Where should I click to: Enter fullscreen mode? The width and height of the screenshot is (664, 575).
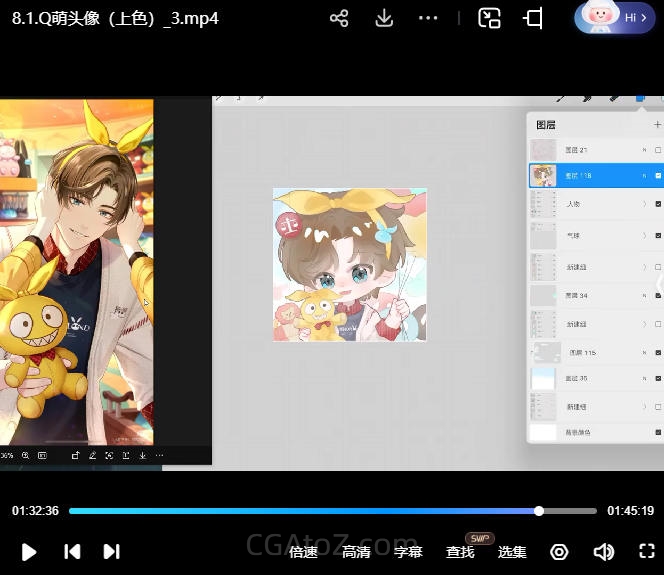pos(646,551)
